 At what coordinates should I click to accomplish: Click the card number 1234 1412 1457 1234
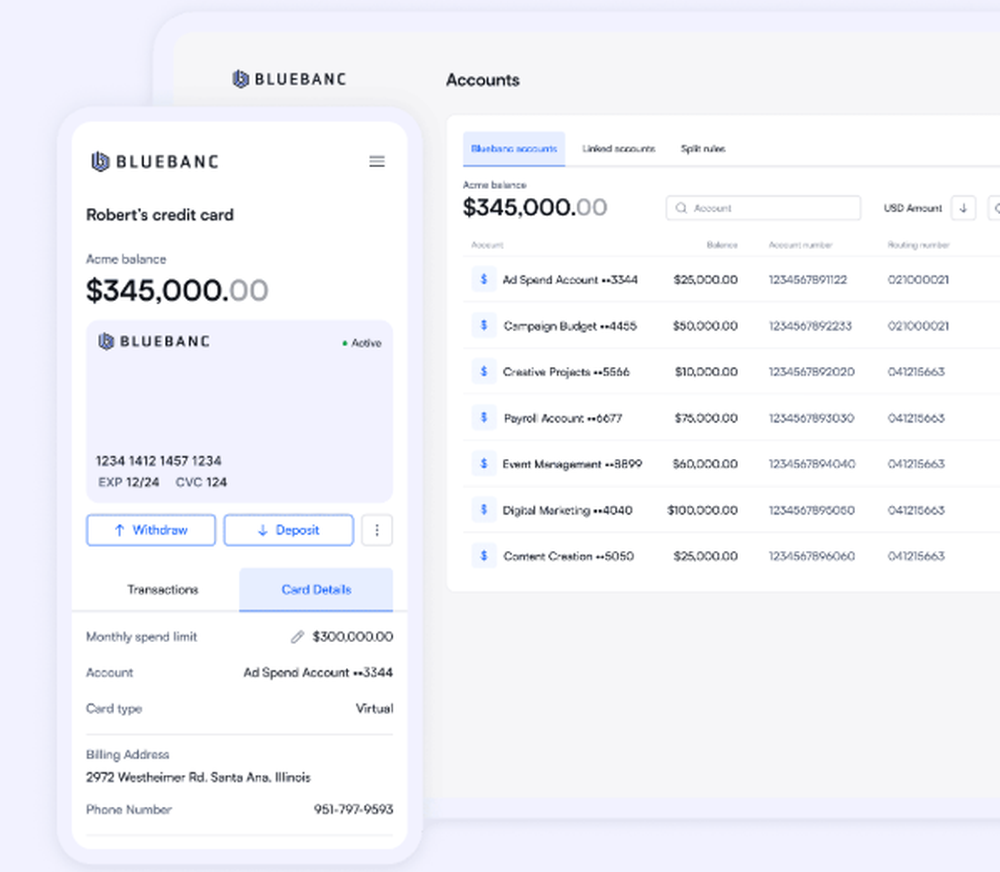pos(159,461)
